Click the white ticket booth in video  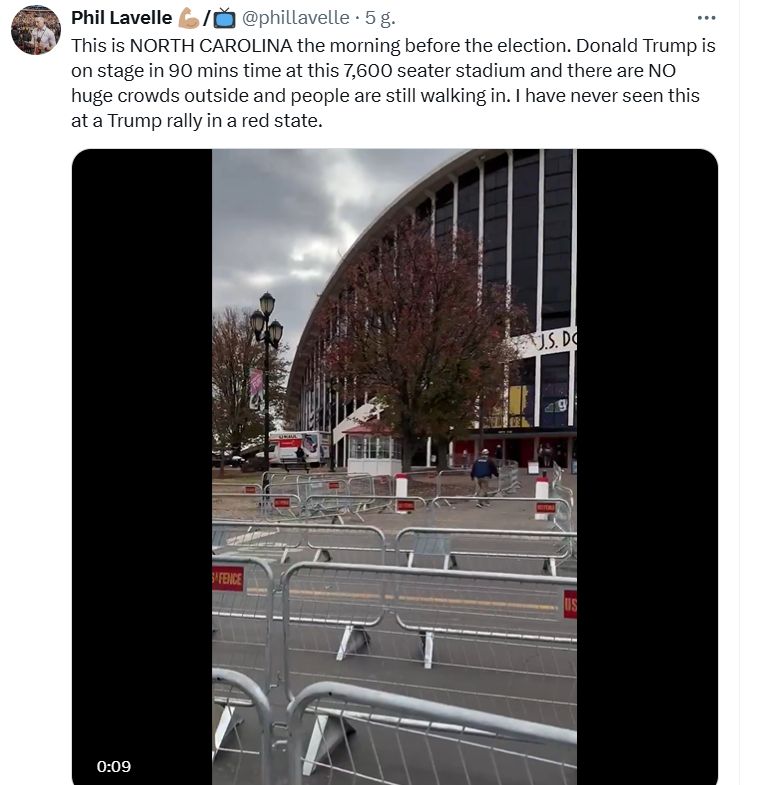tap(373, 449)
